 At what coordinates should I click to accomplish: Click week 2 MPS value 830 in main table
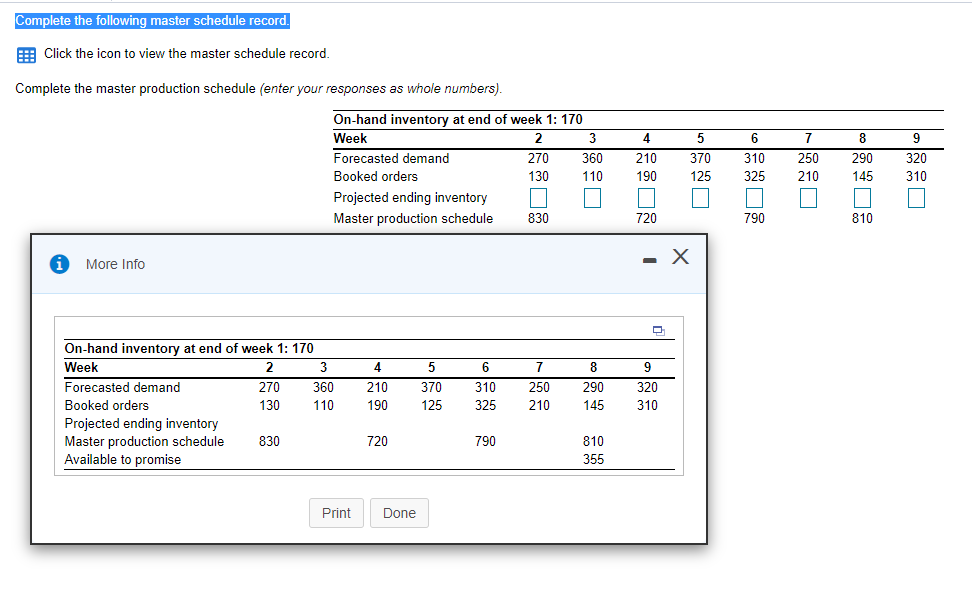(538, 218)
